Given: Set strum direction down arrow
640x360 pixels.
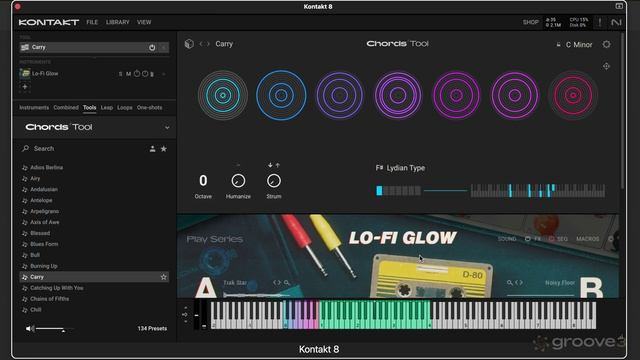Looking at the screenshot, I should tap(270, 165).
